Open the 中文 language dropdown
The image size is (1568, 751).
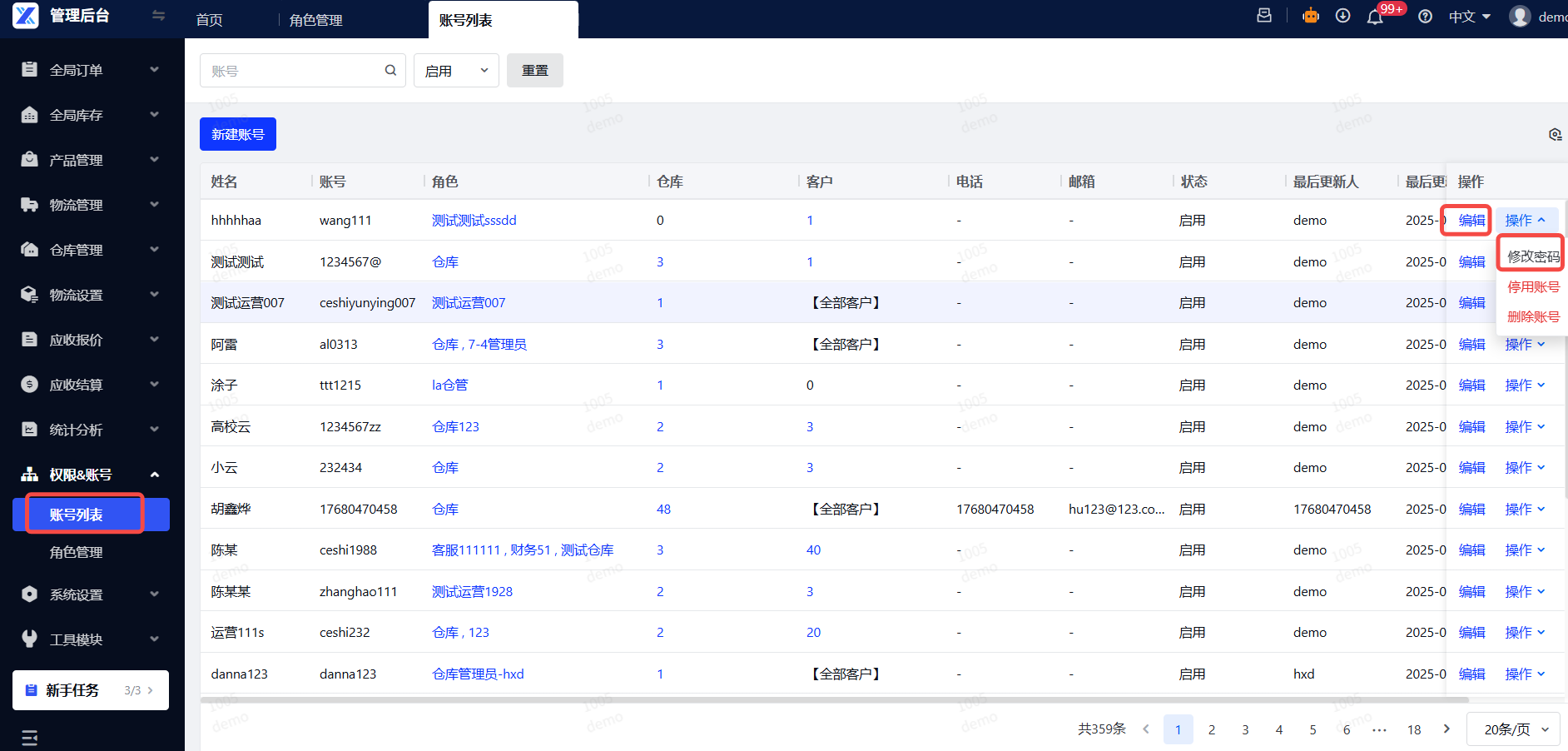1469,17
